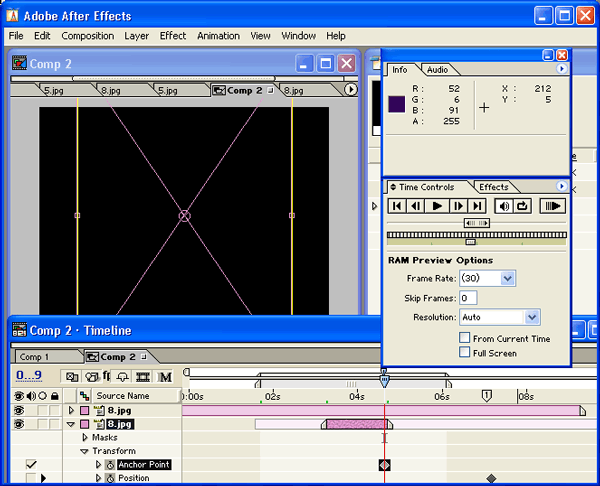
Task: Toggle the Anchor Point stopwatch
Action: pyautogui.click(x=110, y=465)
